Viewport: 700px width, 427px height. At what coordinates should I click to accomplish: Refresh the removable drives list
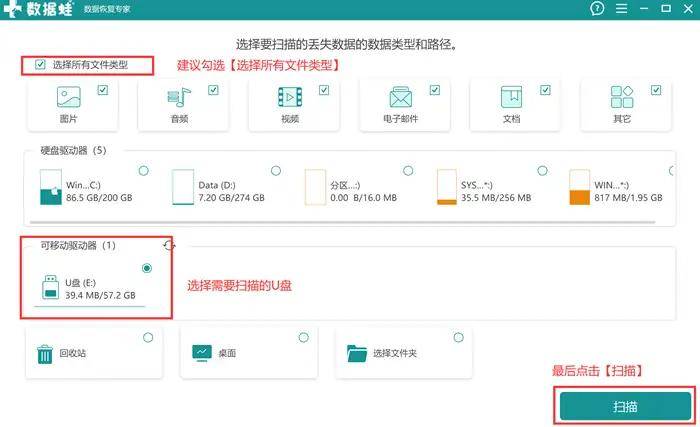pyautogui.click(x=169, y=245)
